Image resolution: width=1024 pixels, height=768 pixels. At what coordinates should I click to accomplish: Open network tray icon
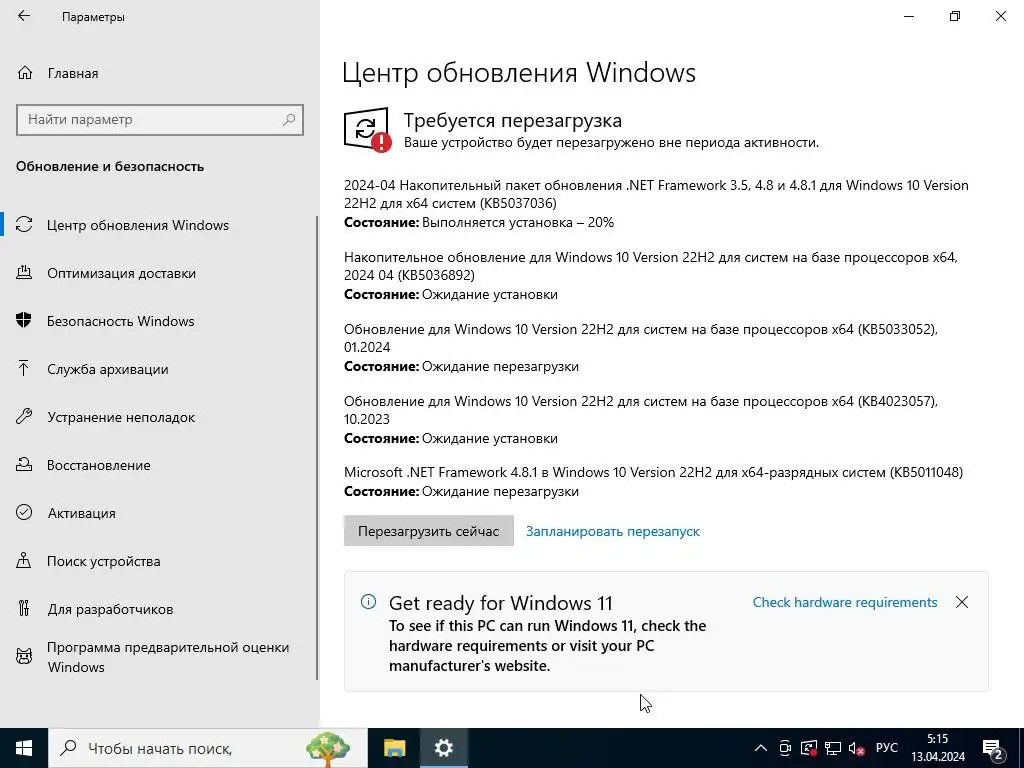click(833, 748)
